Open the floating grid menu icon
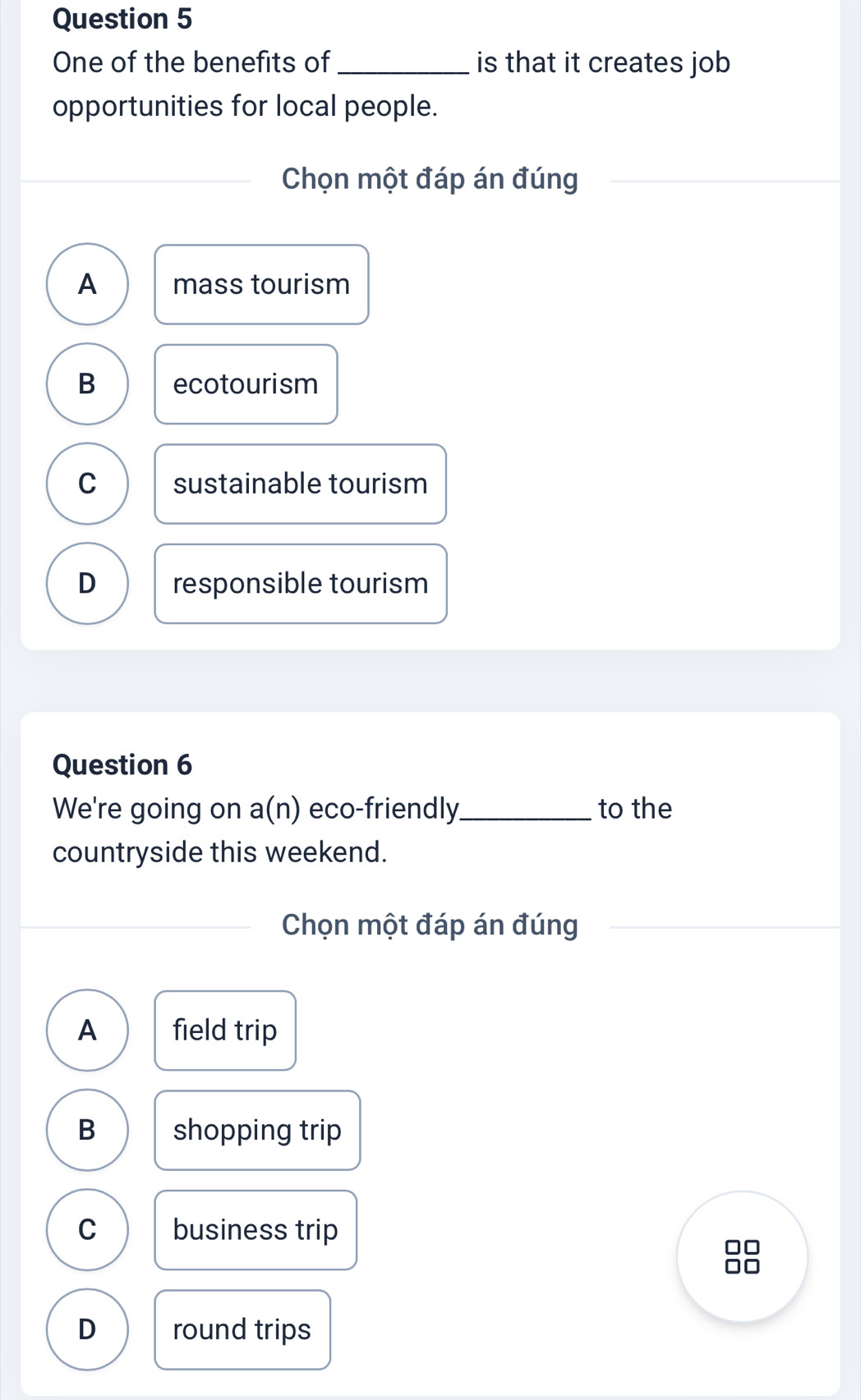This screenshot has width=861, height=1400. pos(742,1256)
